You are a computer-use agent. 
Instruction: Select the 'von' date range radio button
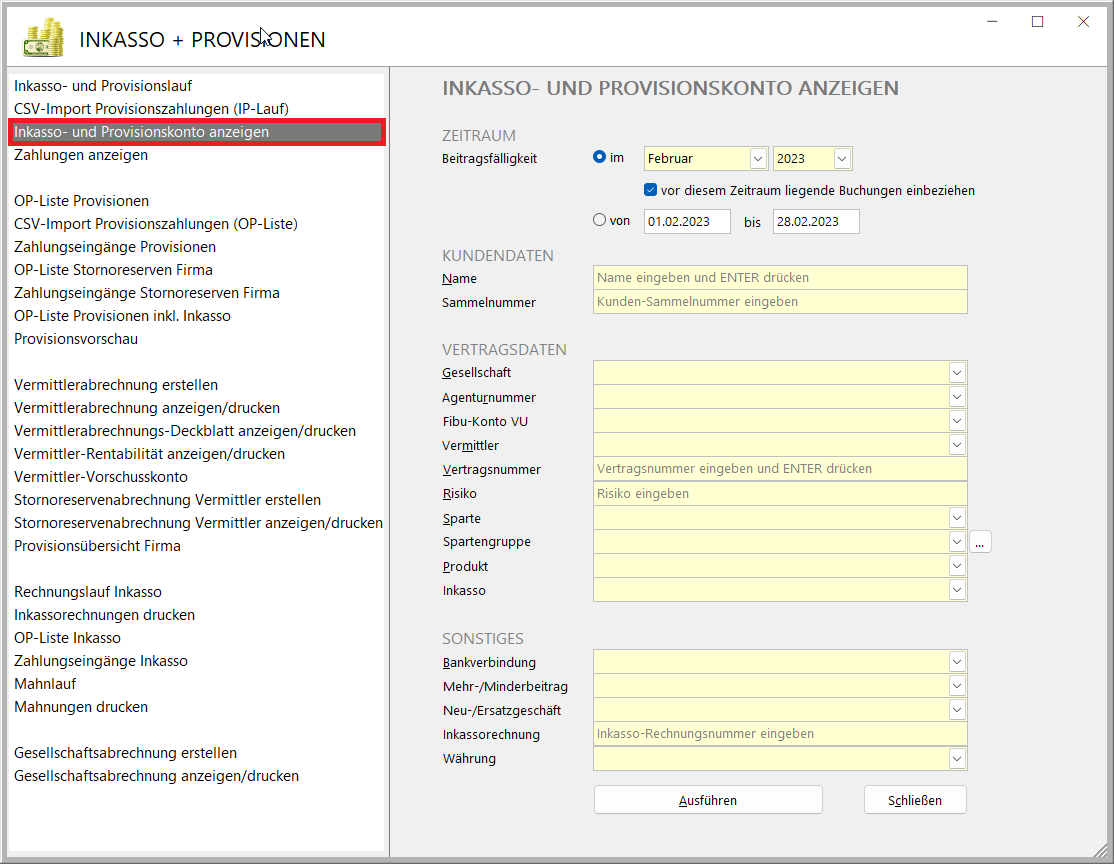pyautogui.click(x=600, y=220)
